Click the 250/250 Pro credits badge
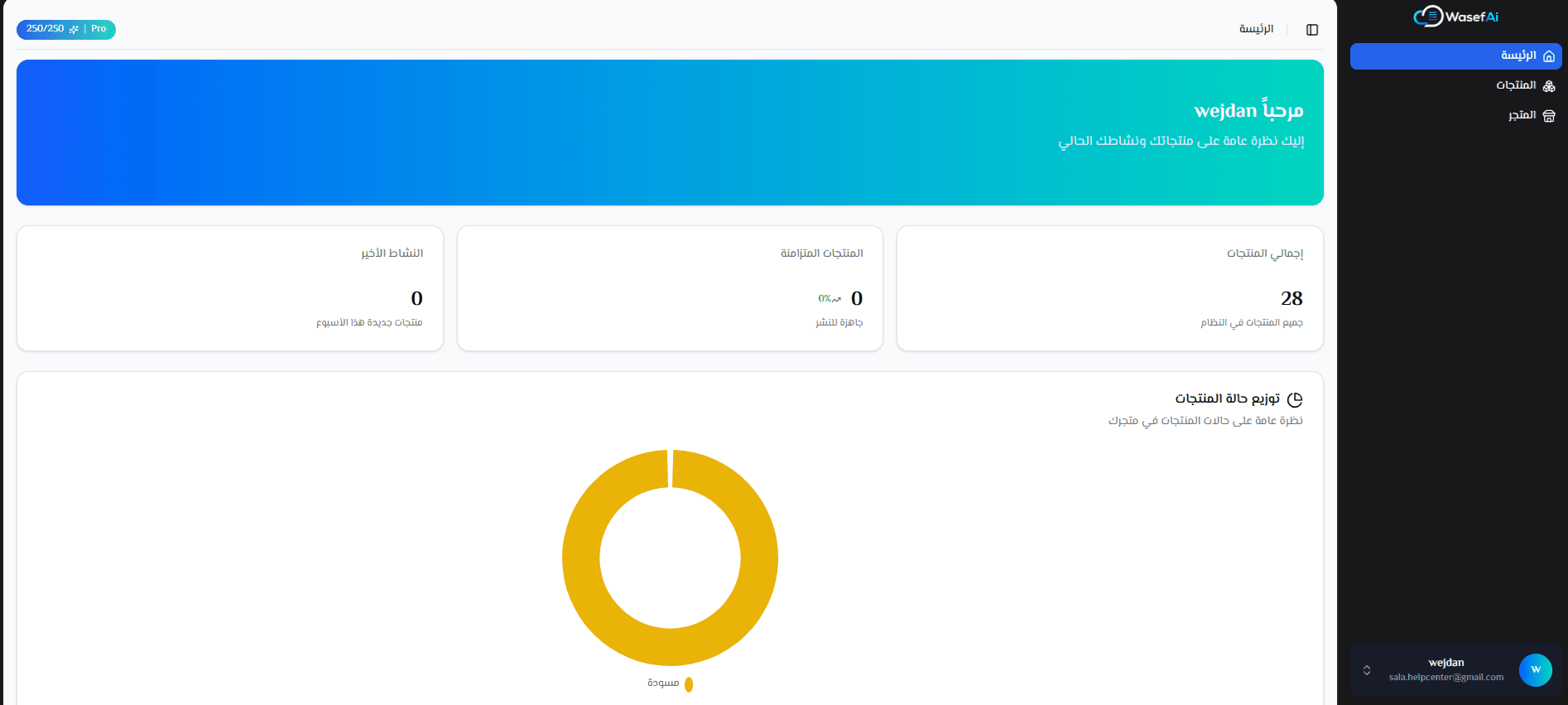 point(66,29)
